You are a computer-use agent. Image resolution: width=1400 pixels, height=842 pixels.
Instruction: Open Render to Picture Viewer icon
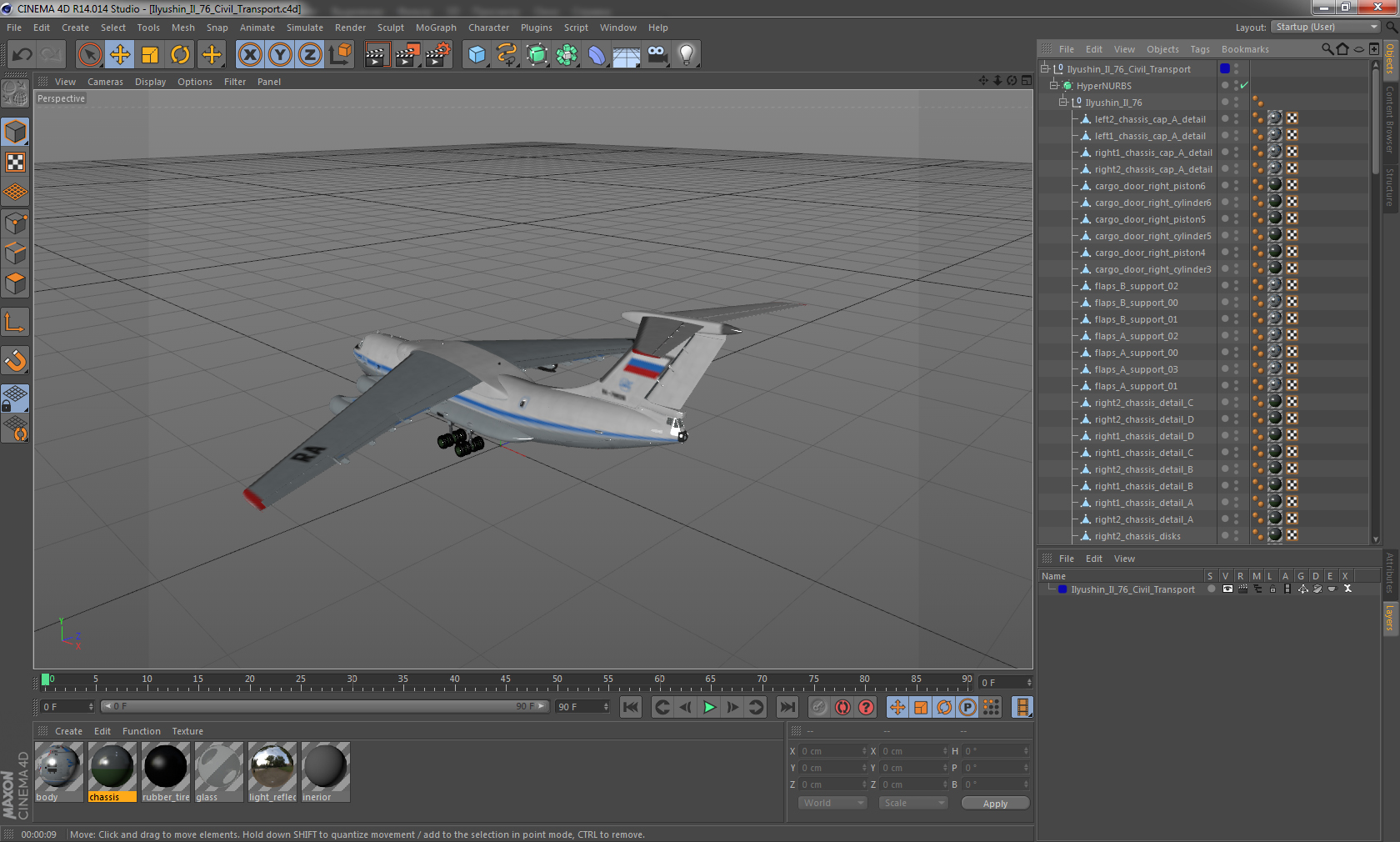pyautogui.click(x=407, y=55)
